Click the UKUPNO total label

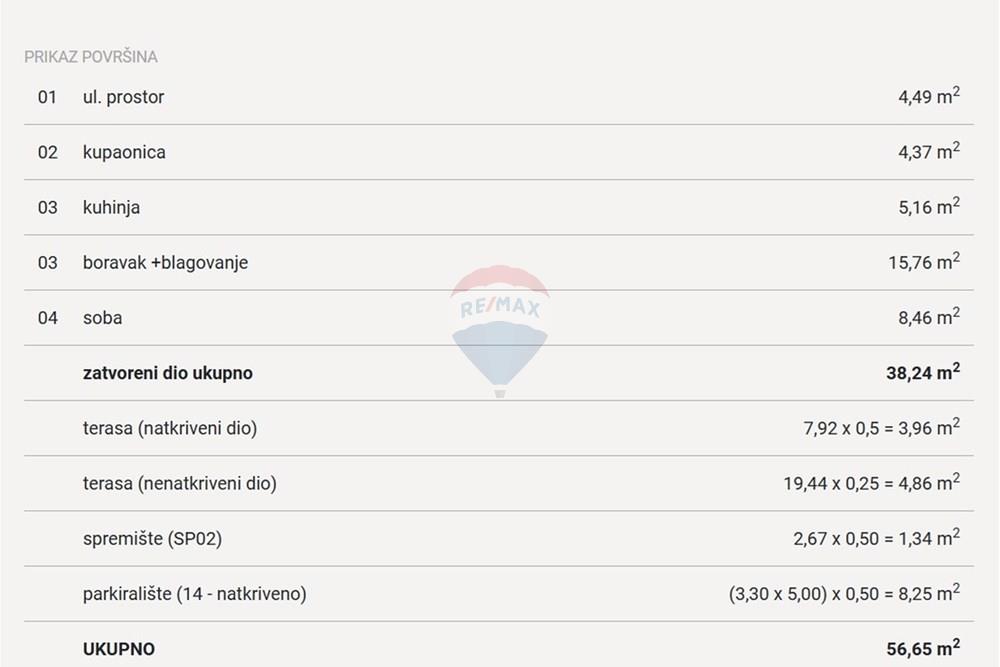(x=119, y=649)
